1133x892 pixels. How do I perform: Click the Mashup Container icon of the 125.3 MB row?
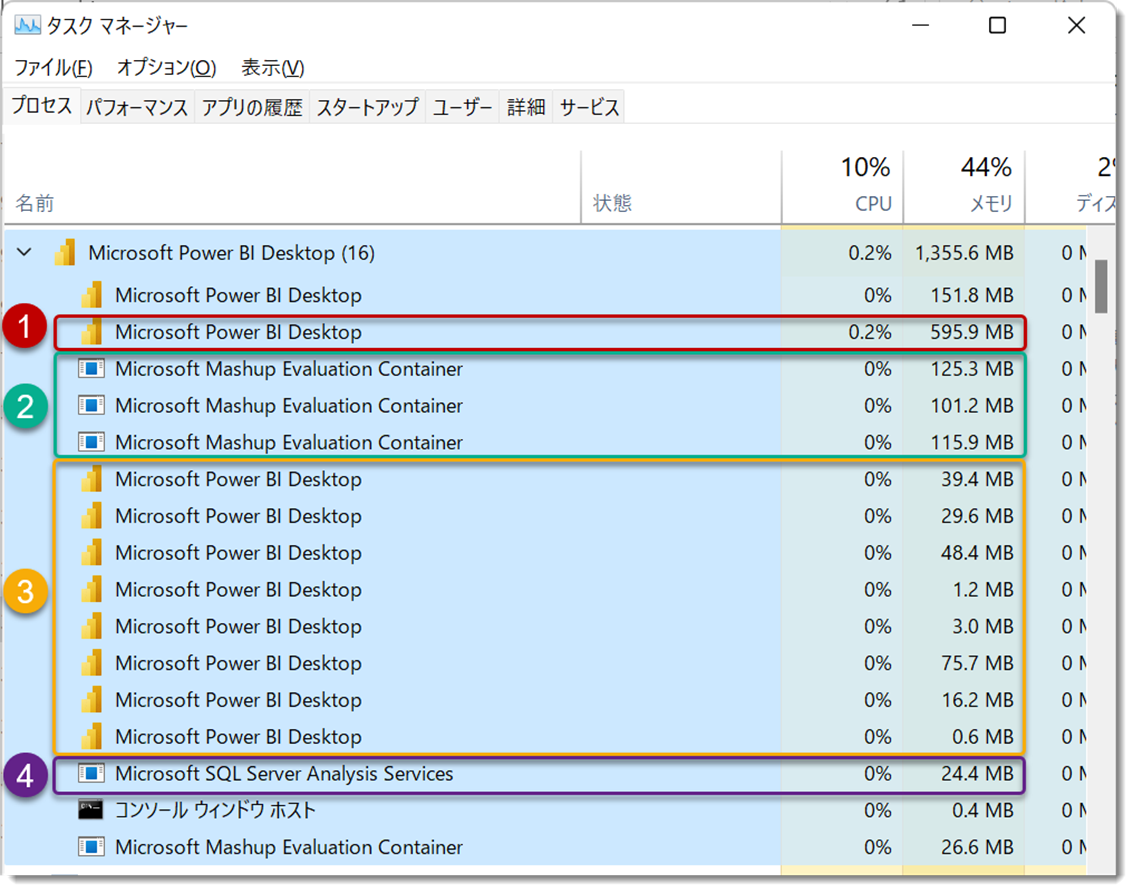click(x=92, y=369)
